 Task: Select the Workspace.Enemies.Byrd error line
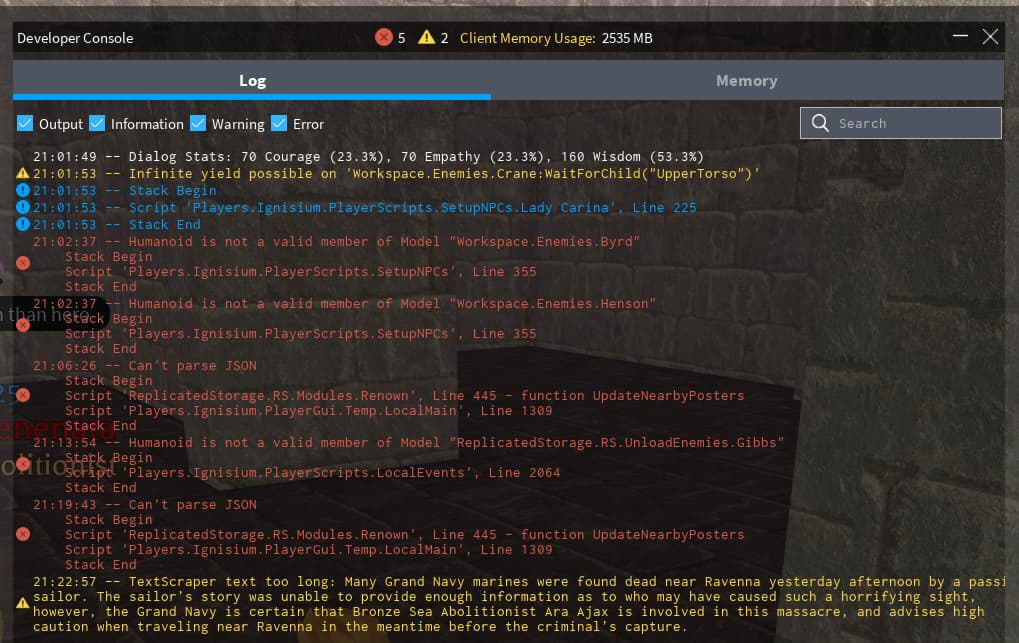337,241
